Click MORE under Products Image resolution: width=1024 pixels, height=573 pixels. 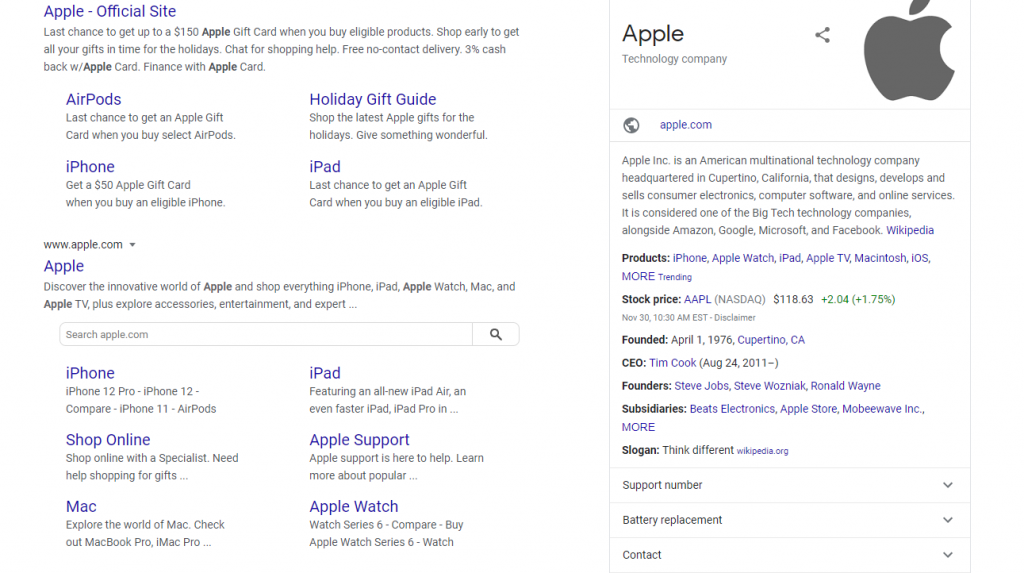pos(638,276)
